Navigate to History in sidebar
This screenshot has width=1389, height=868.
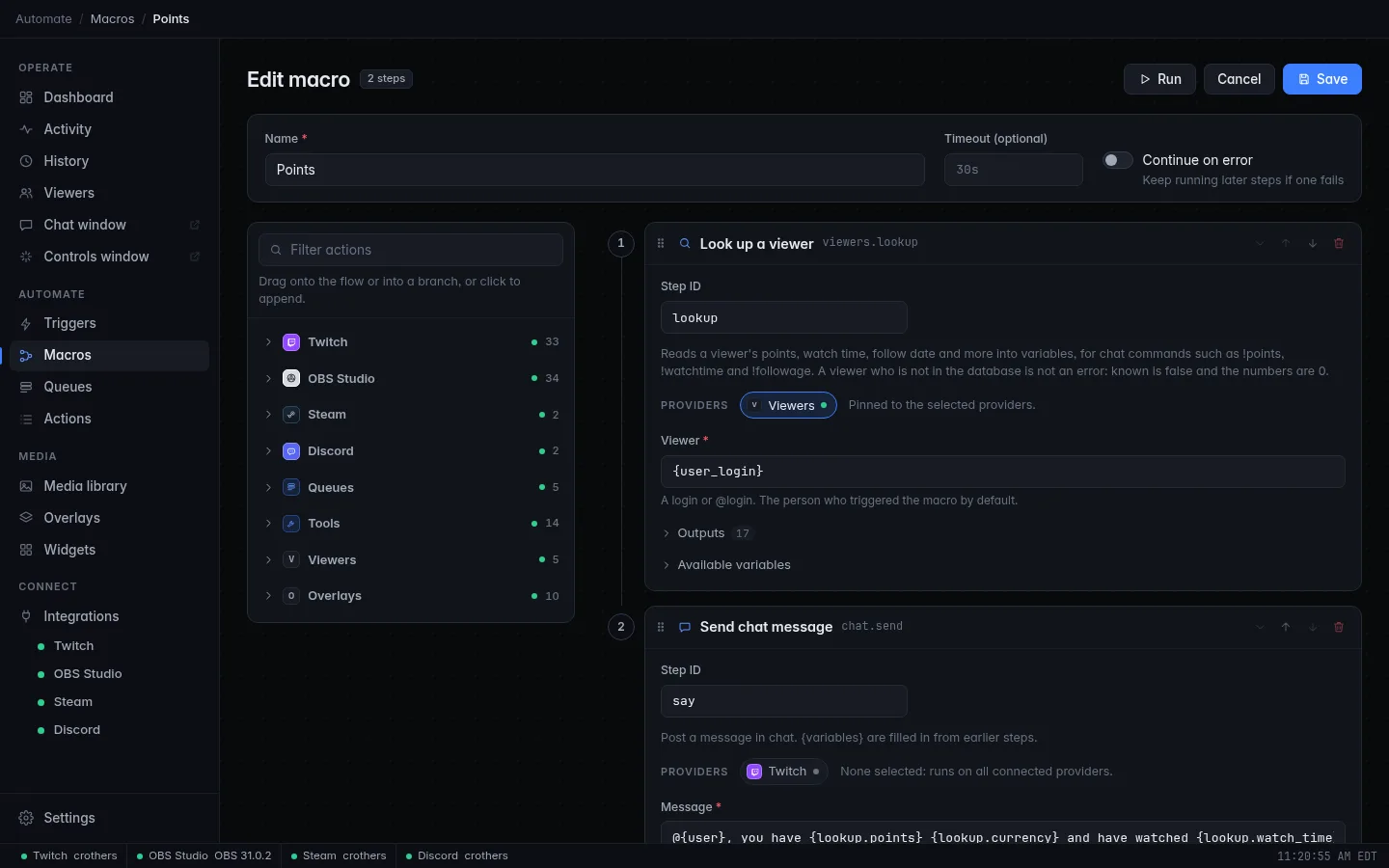pos(109,161)
